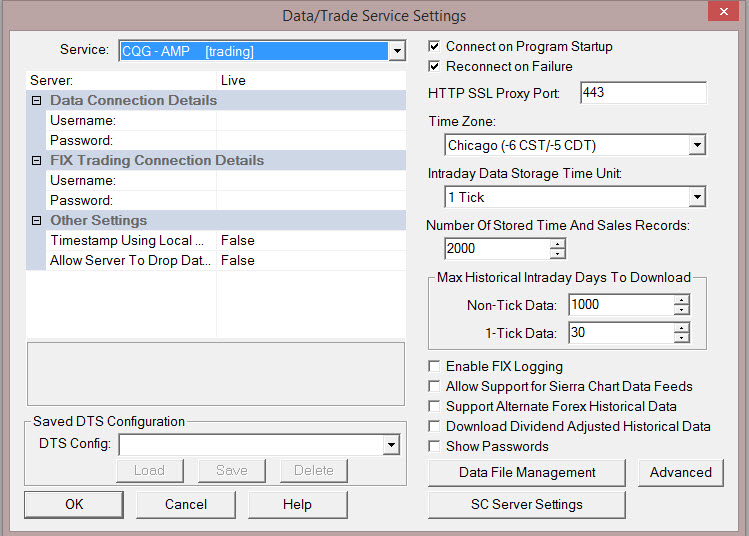Viewport: 749px width, 536px height.
Task: Click the HTTP SSL Proxy Port field
Action: coord(641,93)
